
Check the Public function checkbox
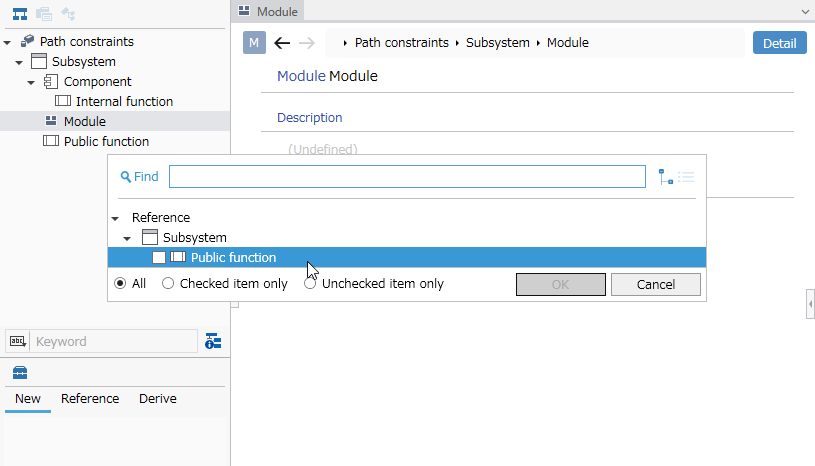(x=159, y=258)
